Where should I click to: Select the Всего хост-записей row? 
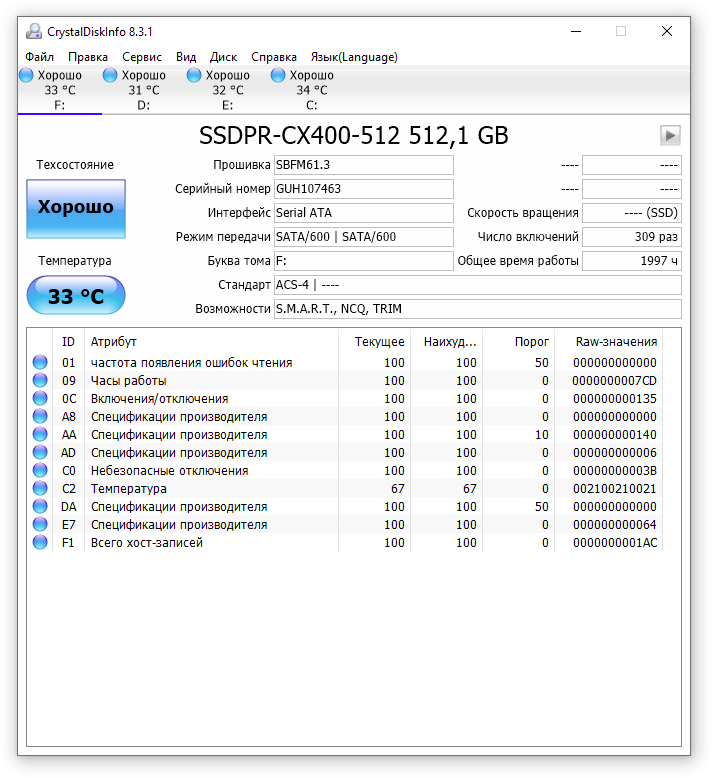point(345,542)
